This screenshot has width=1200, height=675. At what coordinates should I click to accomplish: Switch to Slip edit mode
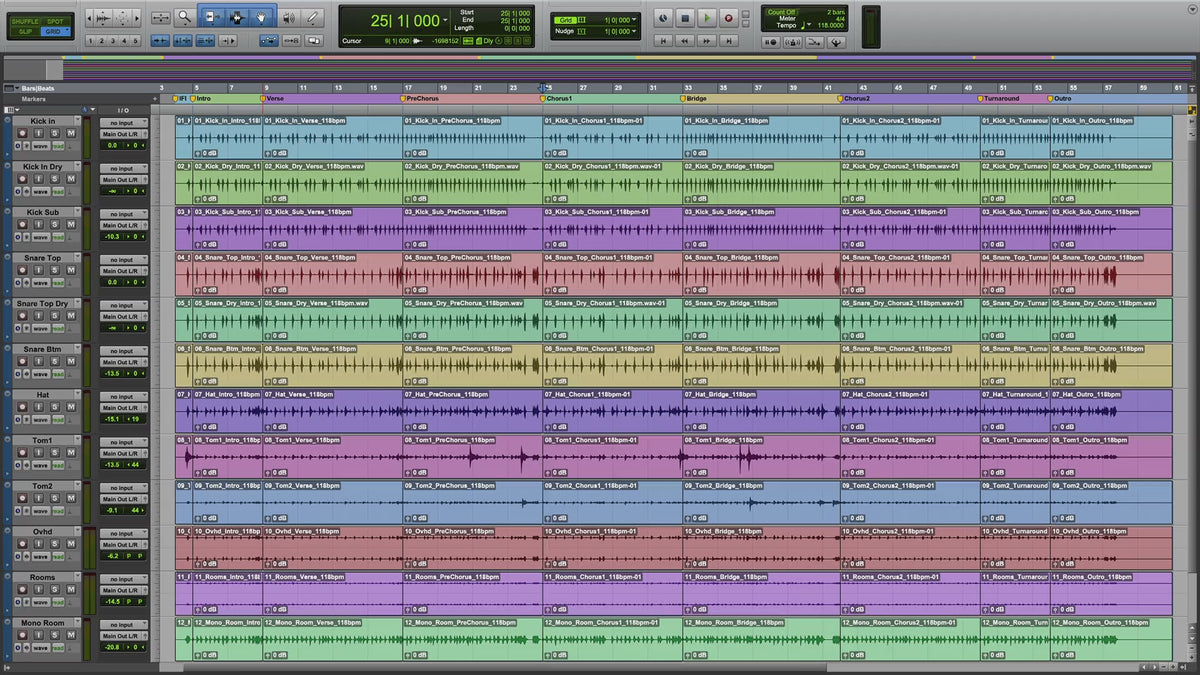(x=24, y=31)
